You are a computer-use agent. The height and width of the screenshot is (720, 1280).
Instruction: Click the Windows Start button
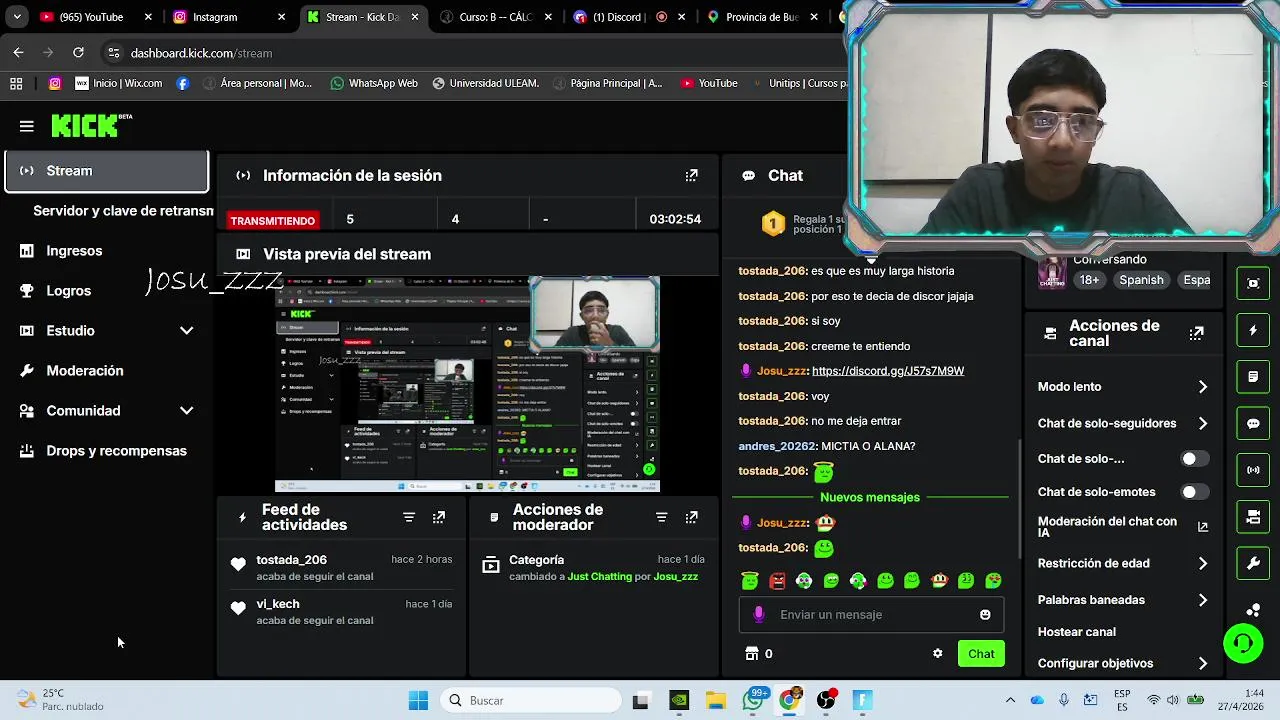click(x=418, y=701)
